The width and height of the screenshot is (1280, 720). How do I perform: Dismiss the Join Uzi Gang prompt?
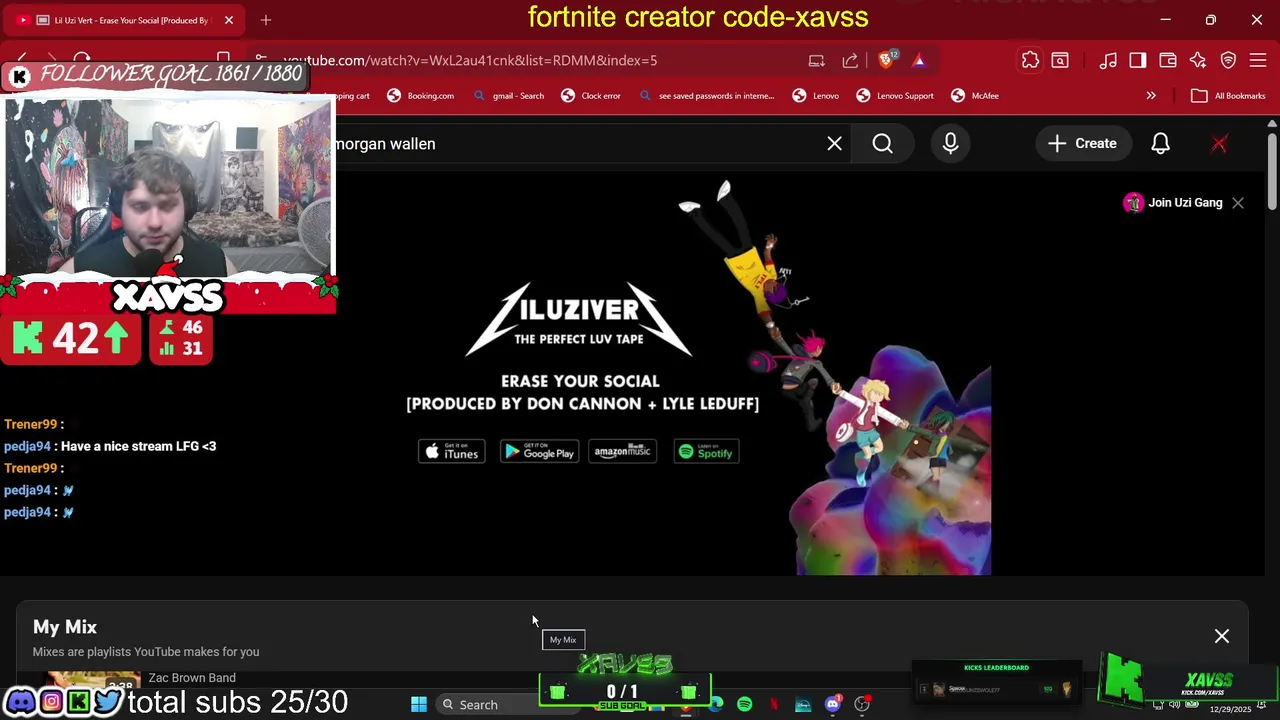1238,203
